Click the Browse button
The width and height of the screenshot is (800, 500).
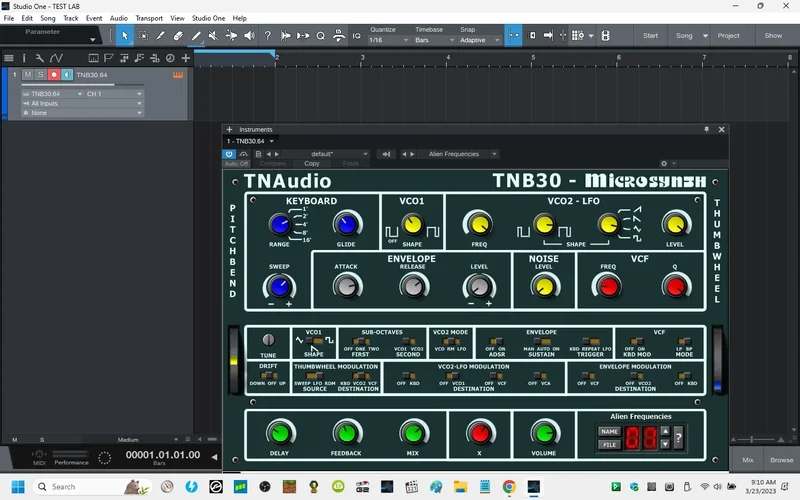[781, 460]
